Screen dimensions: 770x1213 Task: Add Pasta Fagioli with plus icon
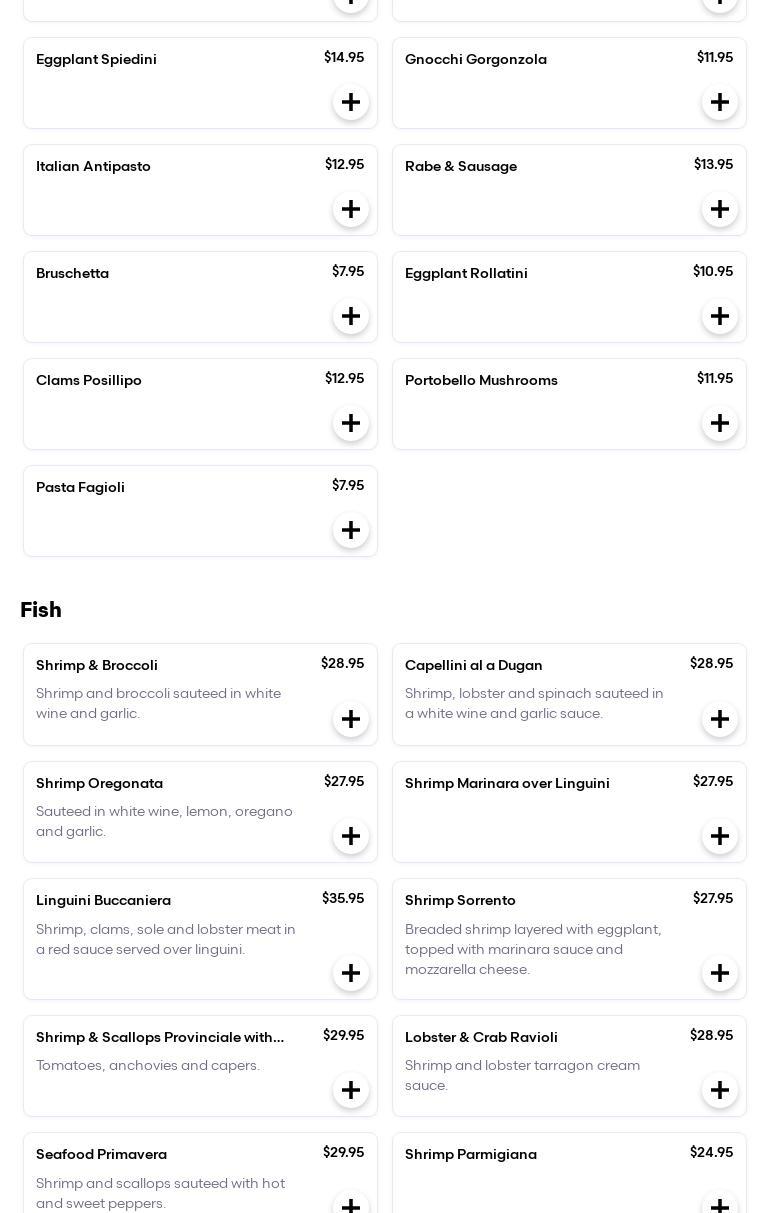(351, 530)
